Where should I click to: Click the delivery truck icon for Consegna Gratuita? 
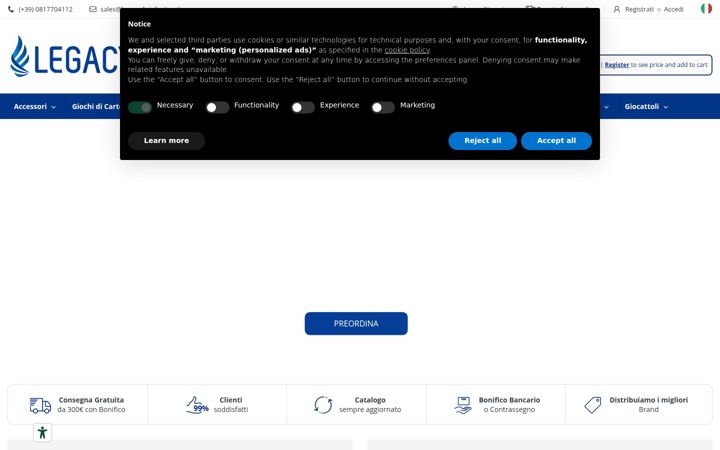[x=40, y=405]
